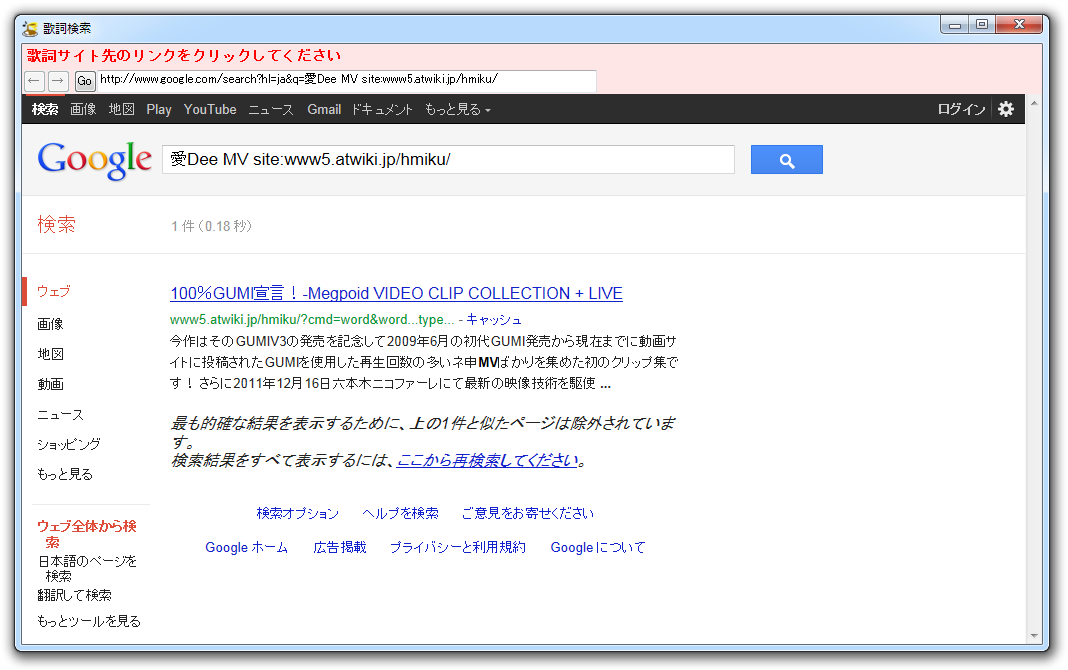Select 動画 in the left sidebar
The width and height of the screenshot is (1068, 670).
[x=50, y=385]
